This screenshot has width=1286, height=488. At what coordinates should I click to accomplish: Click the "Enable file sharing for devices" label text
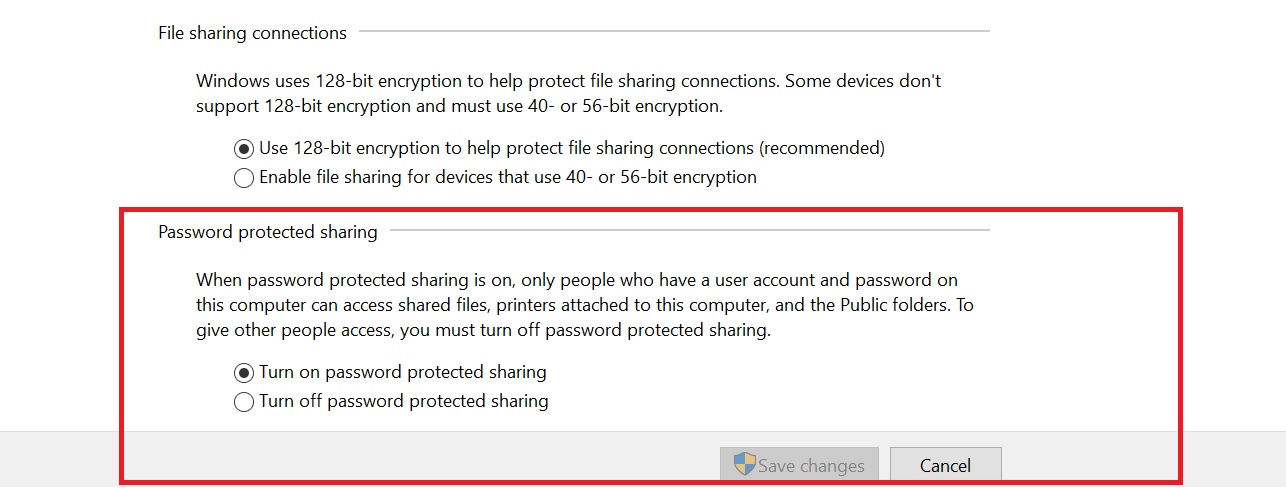pos(508,177)
